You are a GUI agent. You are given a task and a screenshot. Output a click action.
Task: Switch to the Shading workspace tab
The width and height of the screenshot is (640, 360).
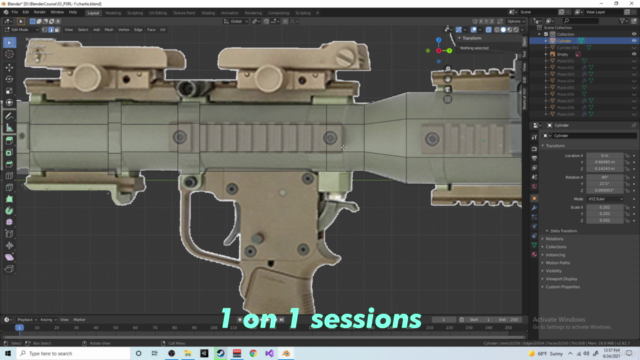point(208,13)
